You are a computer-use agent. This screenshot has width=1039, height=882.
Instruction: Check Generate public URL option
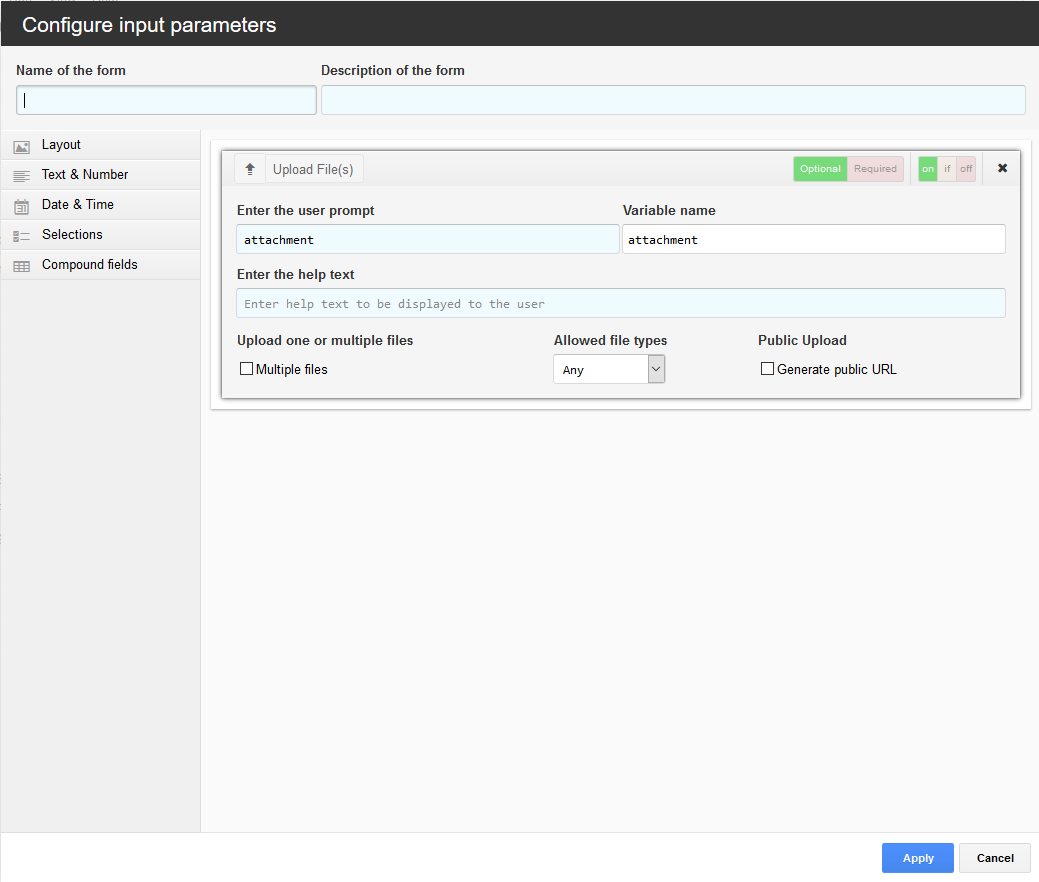(768, 369)
